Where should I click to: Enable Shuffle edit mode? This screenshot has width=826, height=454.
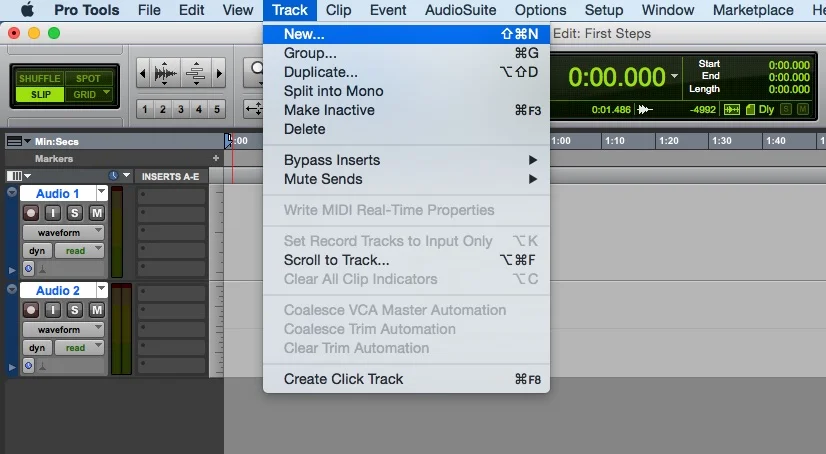tap(40, 78)
